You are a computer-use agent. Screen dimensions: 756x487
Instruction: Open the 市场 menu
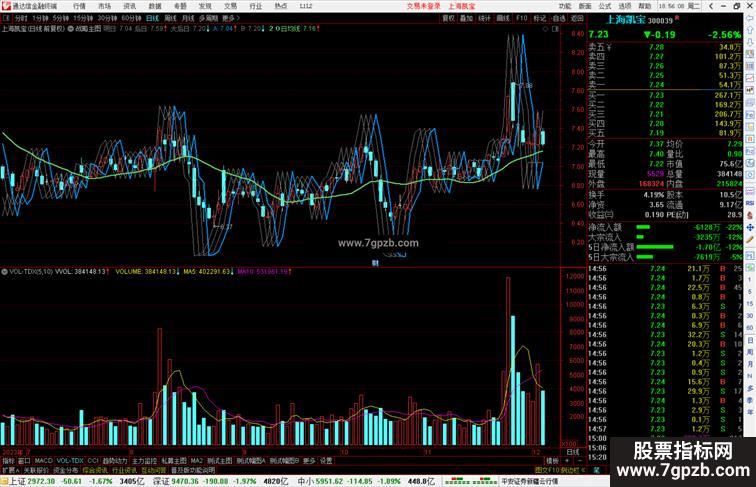coord(104,6)
